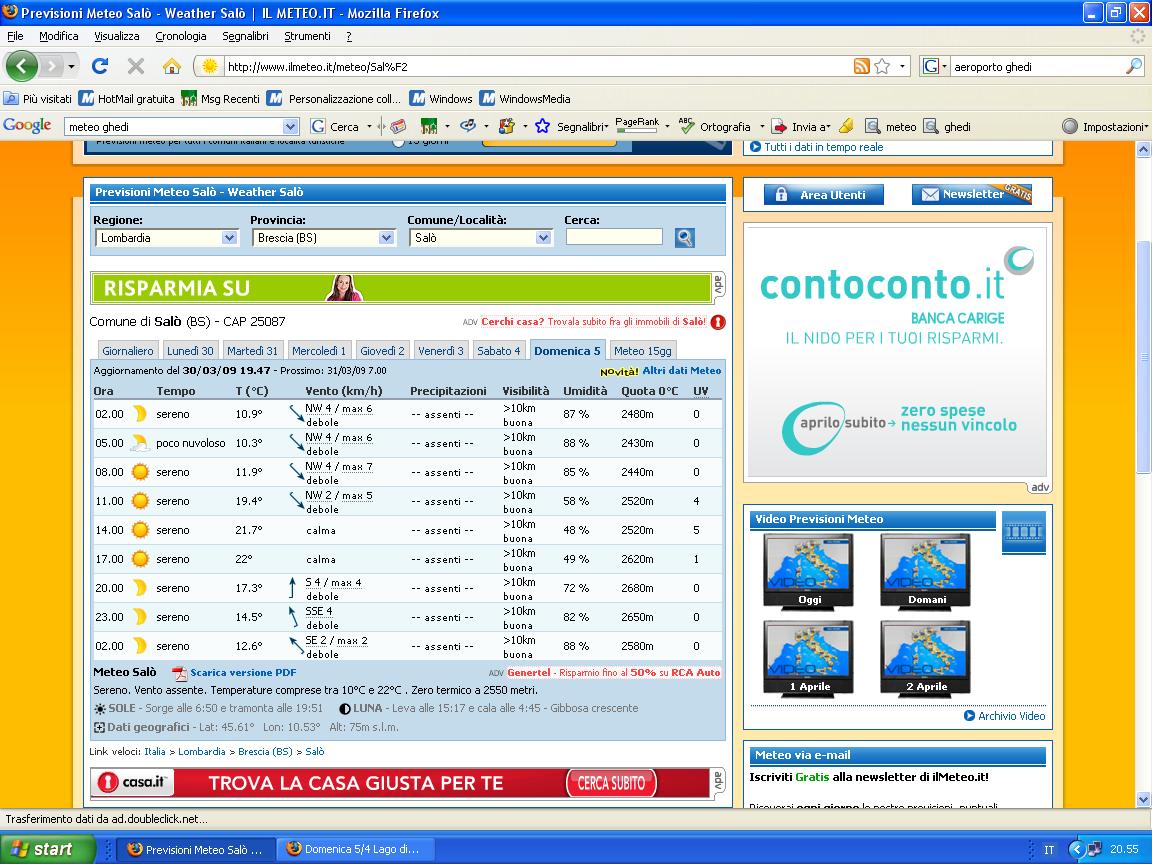The image size is (1152, 864).
Task: Switch to the Giornaliero forecast tab
Action: click(128, 350)
